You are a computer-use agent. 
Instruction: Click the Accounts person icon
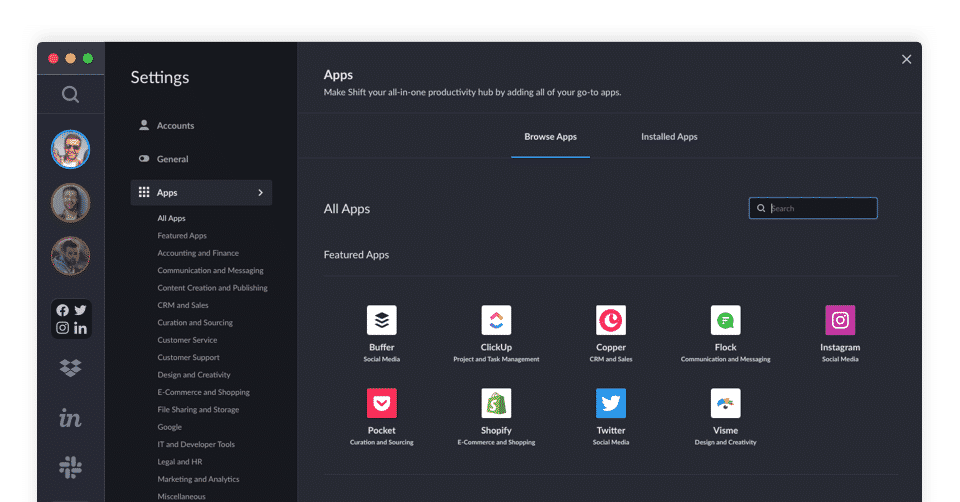pos(144,125)
